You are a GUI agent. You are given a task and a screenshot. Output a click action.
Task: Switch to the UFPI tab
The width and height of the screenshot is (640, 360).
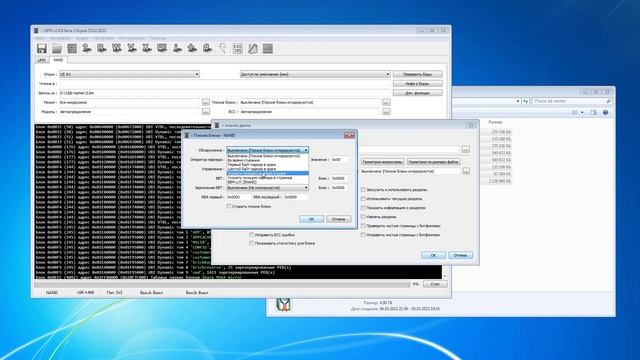(42, 60)
